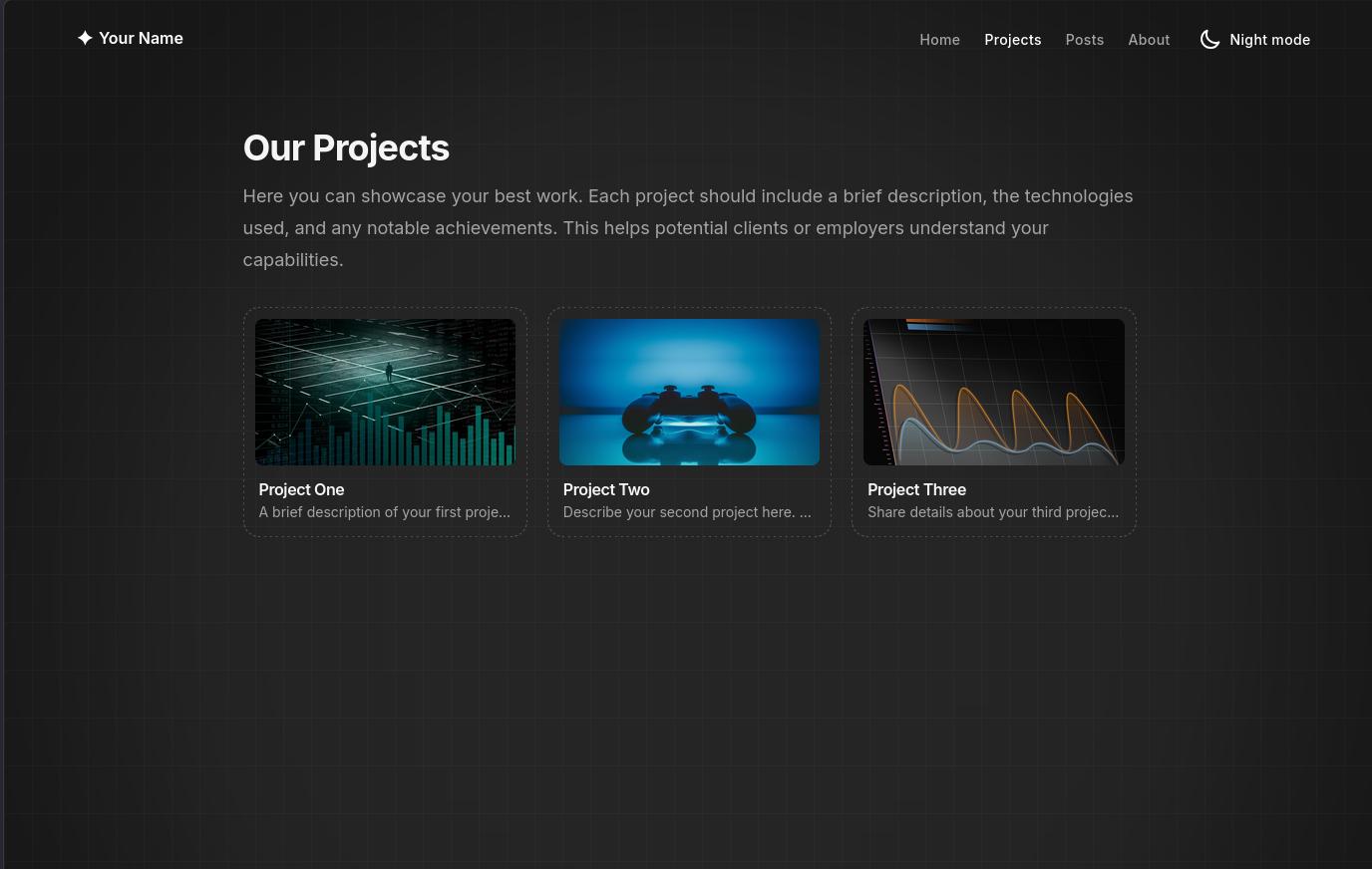Switch to the Posts page

point(1085,39)
